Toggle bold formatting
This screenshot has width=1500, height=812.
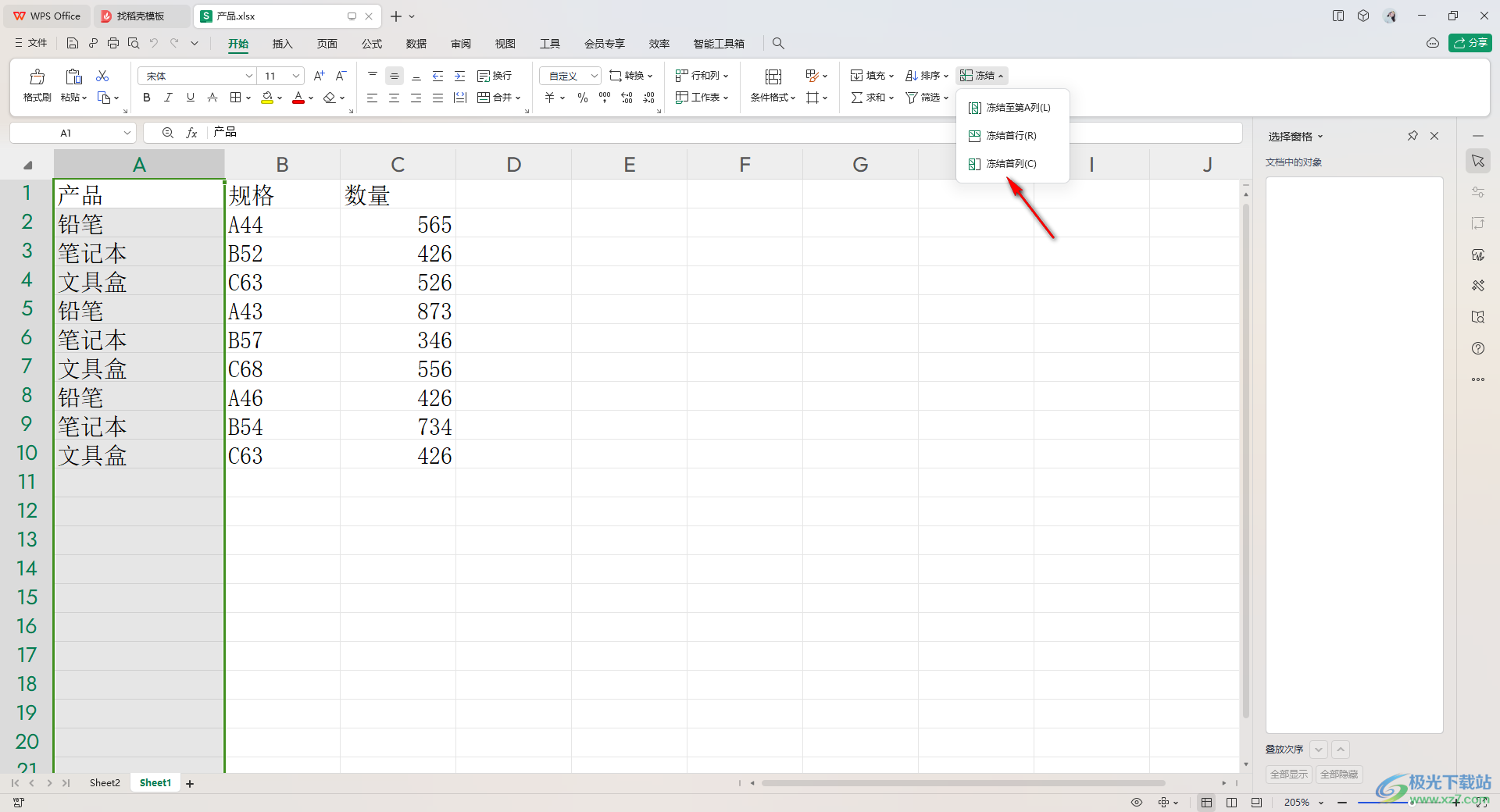click(147, 98)
